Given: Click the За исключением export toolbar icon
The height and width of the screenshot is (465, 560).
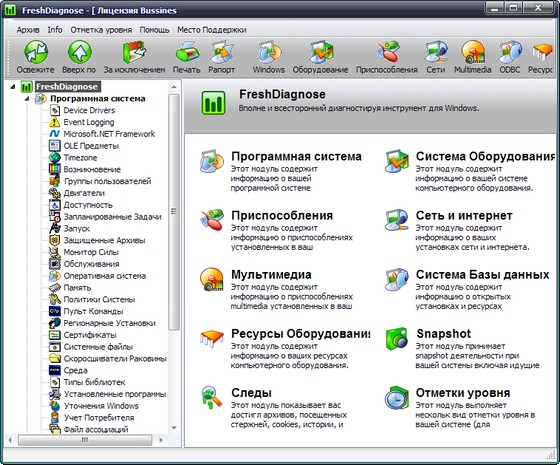Looking at the screenshot, I should coord(134,52).
